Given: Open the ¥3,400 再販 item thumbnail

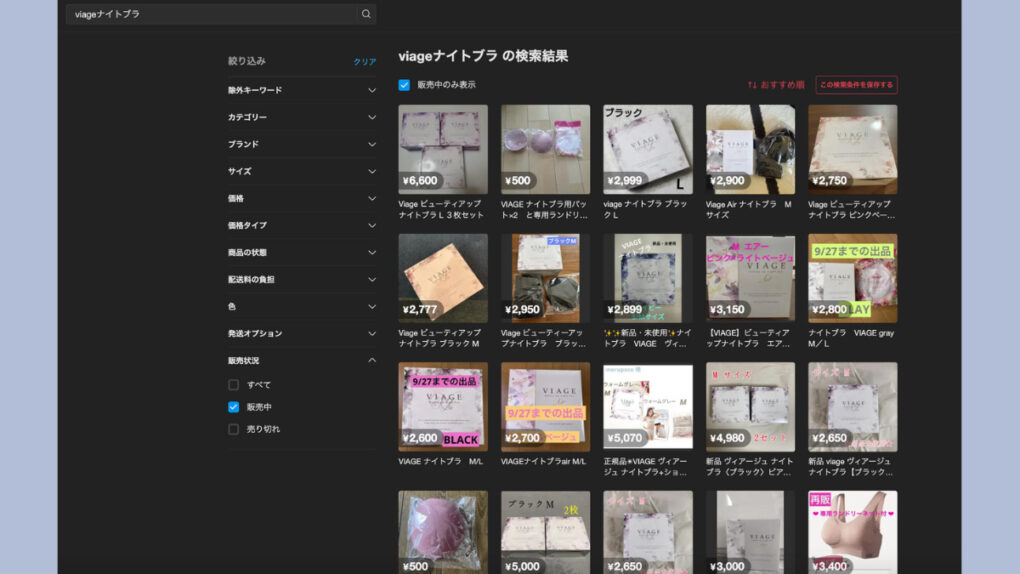Looking at the screenshot, I should (x=853, y=532).
